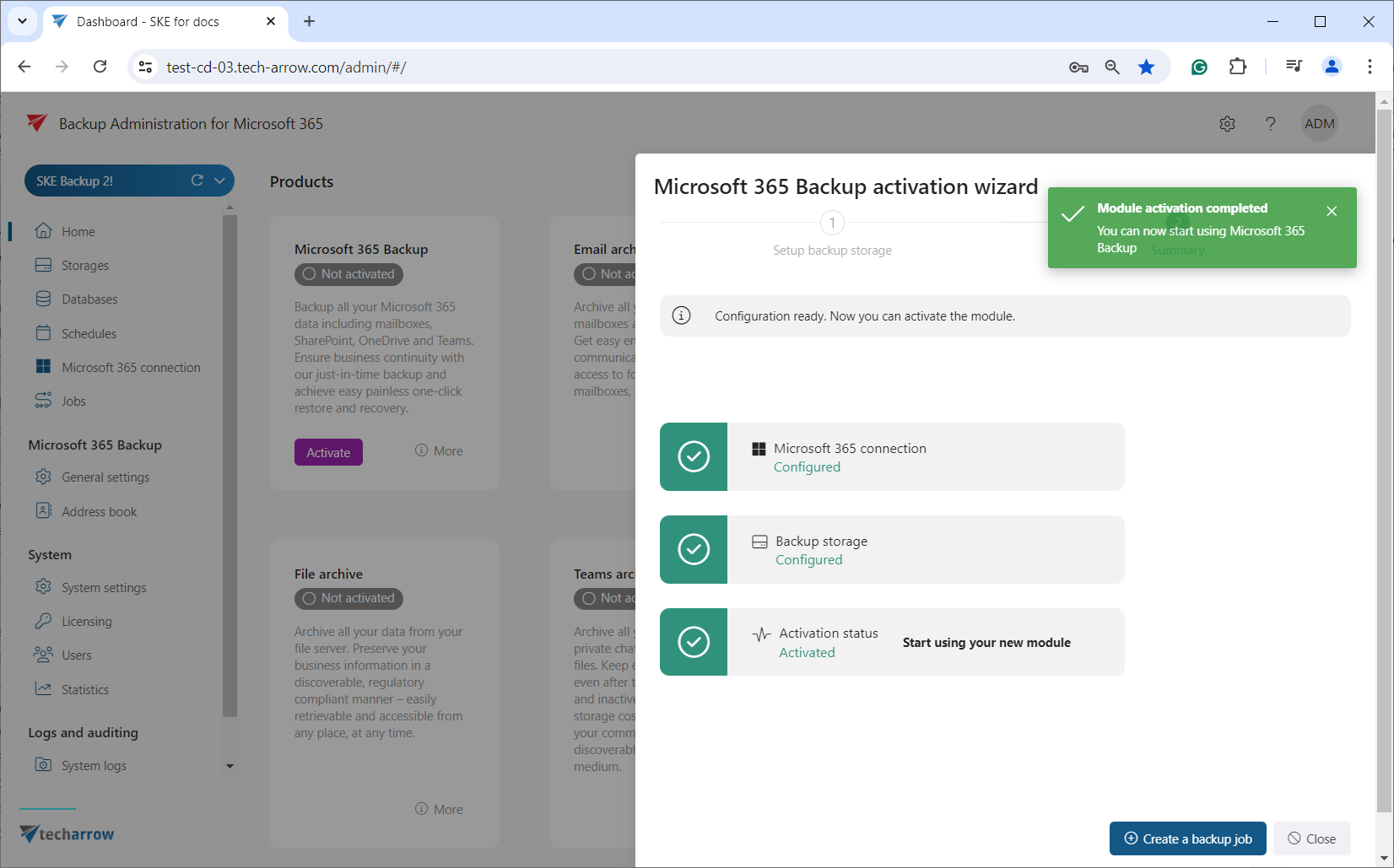Open the browser tab search chevron
The width and height of the screenshot is (1394, 868).
pyautogui.click(x=22, y=21)
